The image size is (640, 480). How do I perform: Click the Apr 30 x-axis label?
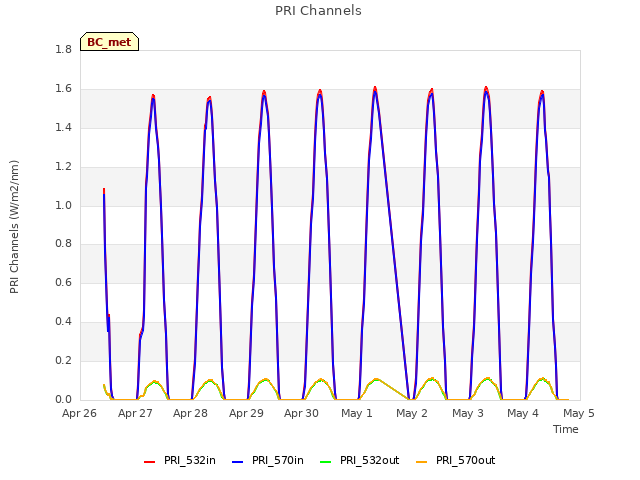coord(301,413)
